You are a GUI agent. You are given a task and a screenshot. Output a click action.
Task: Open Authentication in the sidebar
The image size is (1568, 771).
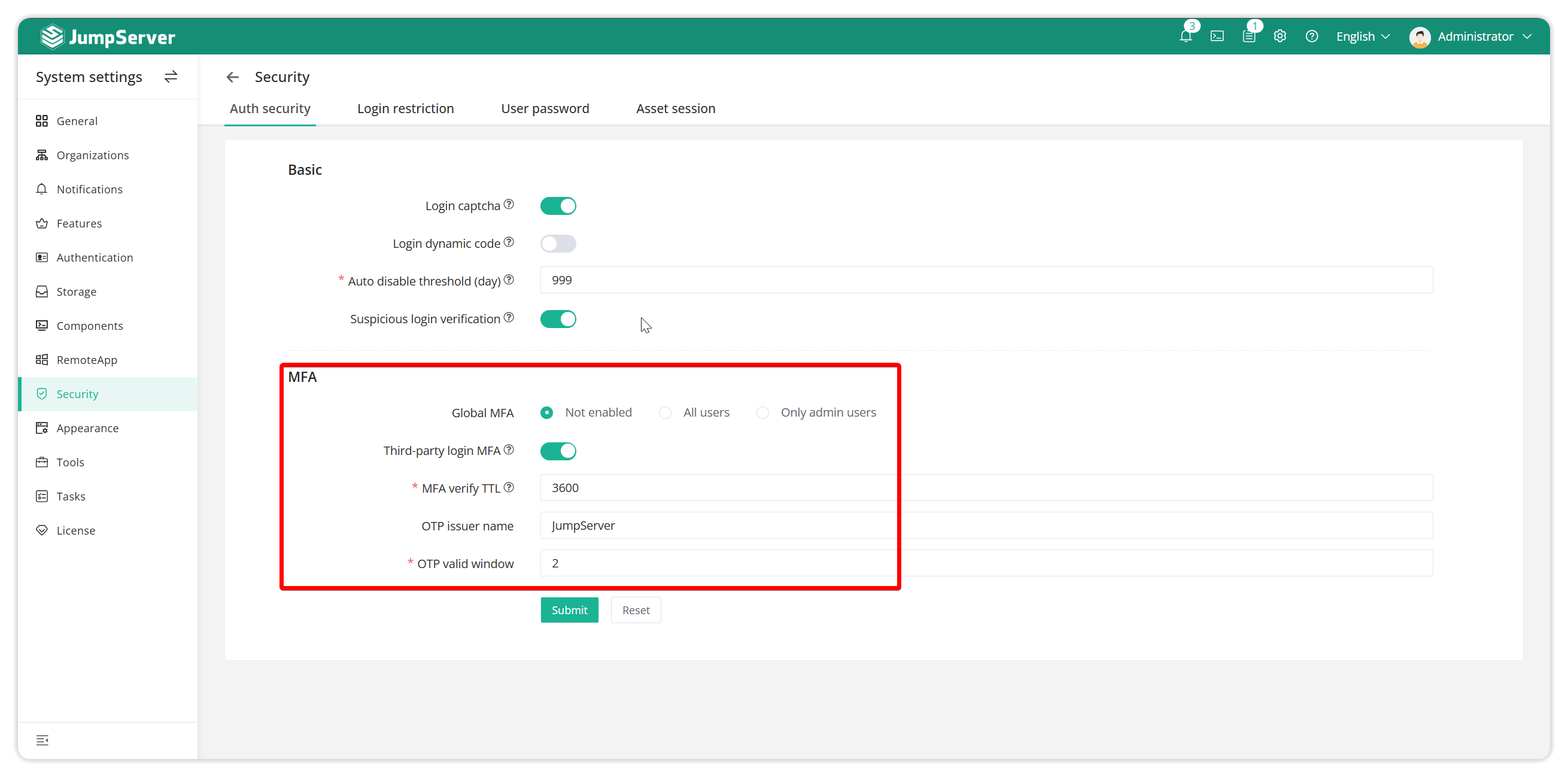click(x=108, y=257)
